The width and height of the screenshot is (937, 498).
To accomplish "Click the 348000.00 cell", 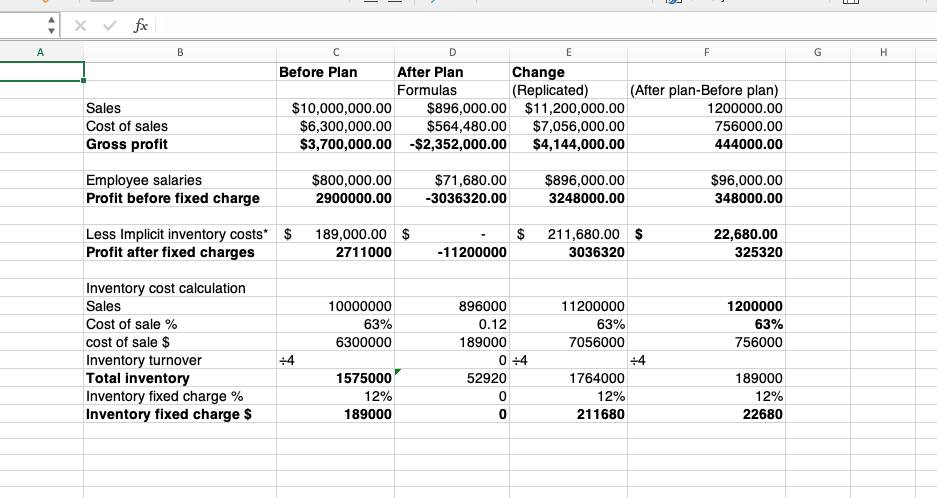I will coord(706,198).
